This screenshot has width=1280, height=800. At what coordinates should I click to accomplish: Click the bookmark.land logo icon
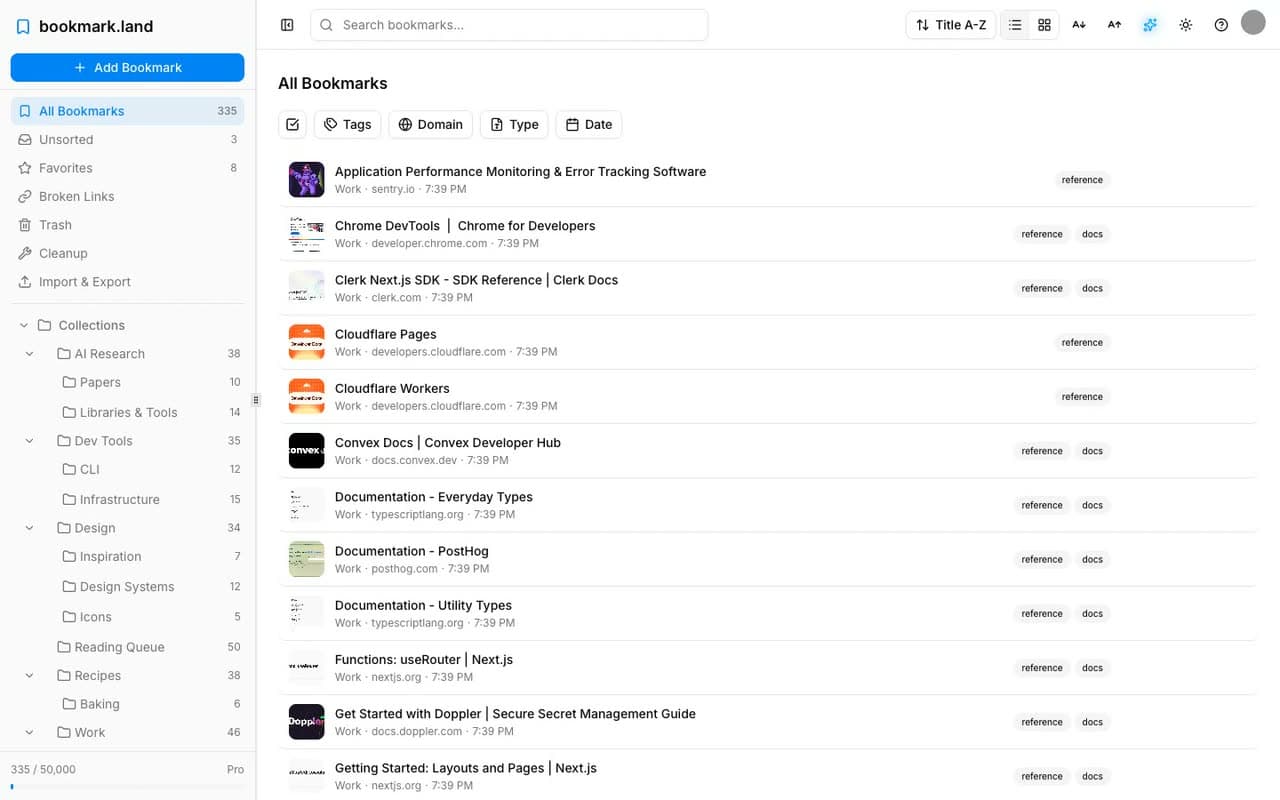23,27
